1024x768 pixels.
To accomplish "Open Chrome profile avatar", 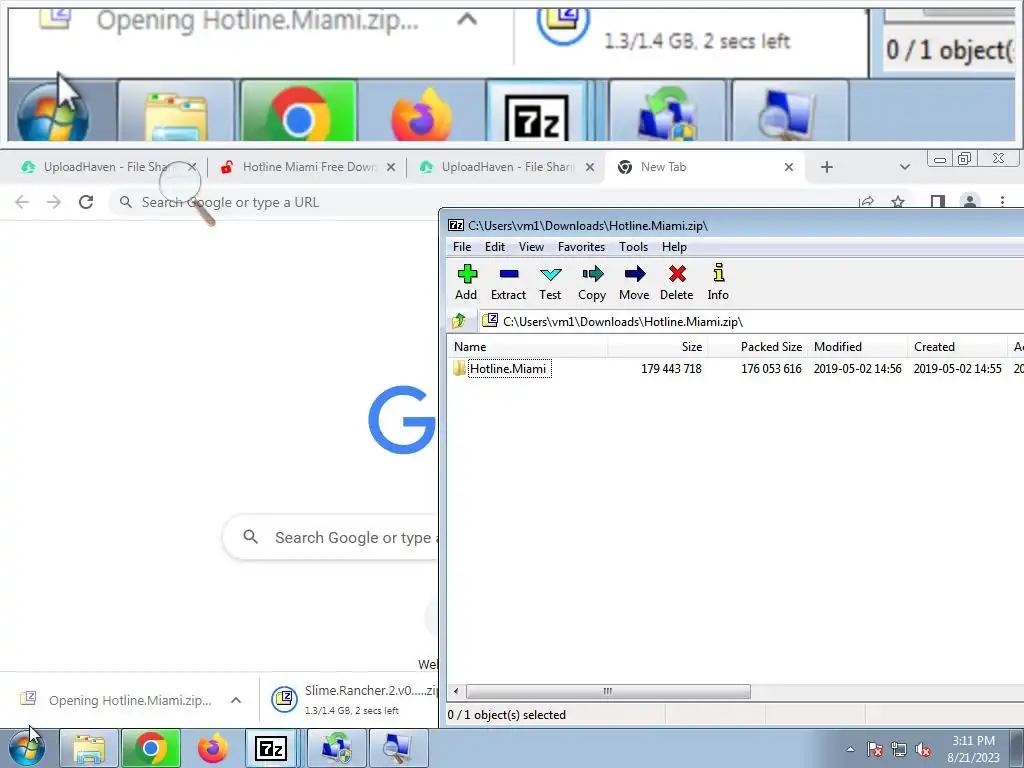I will 970,202.
